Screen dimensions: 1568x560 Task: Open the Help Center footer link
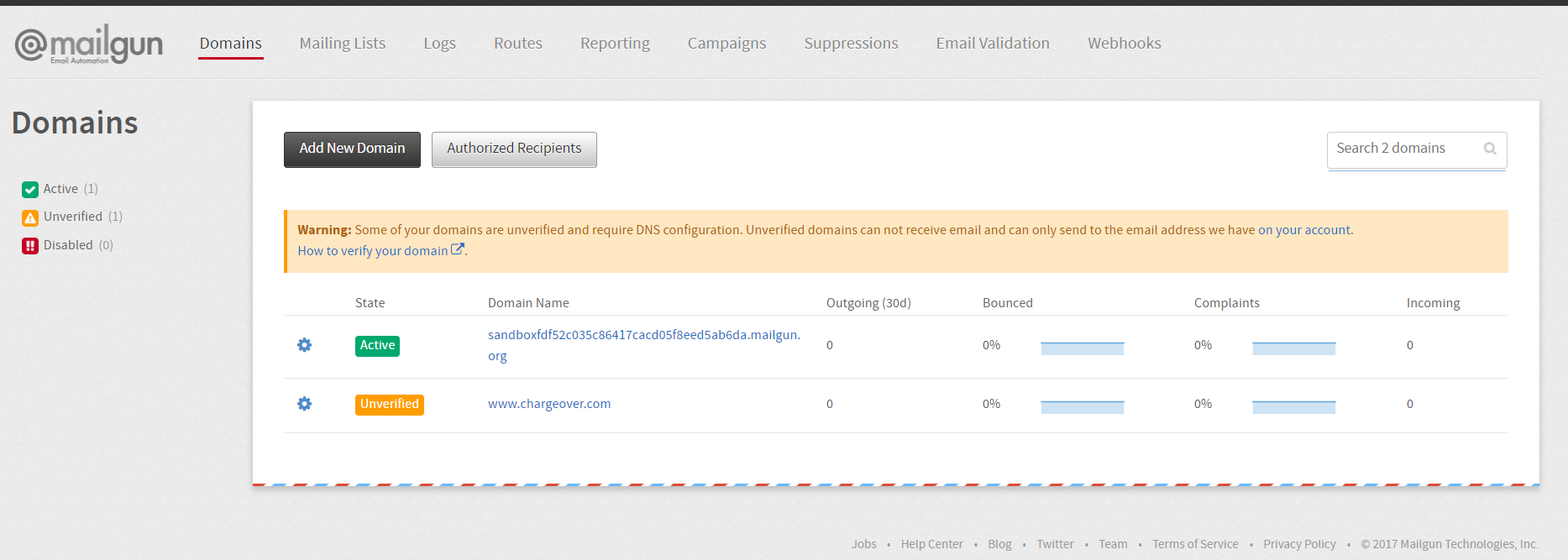click(x=932, y=544)
